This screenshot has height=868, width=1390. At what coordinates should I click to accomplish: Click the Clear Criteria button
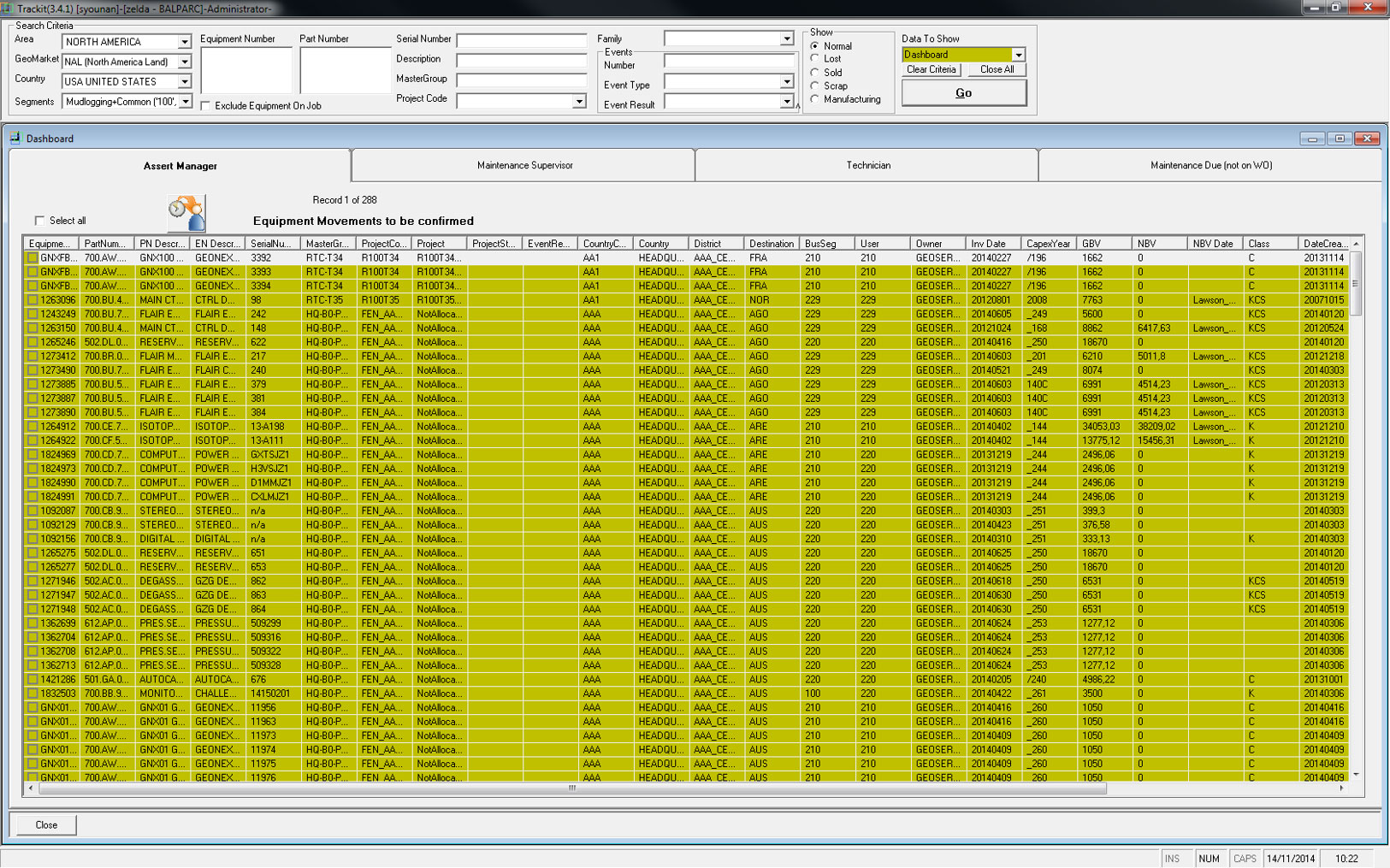pyautogui.click(x=931, y=70)
